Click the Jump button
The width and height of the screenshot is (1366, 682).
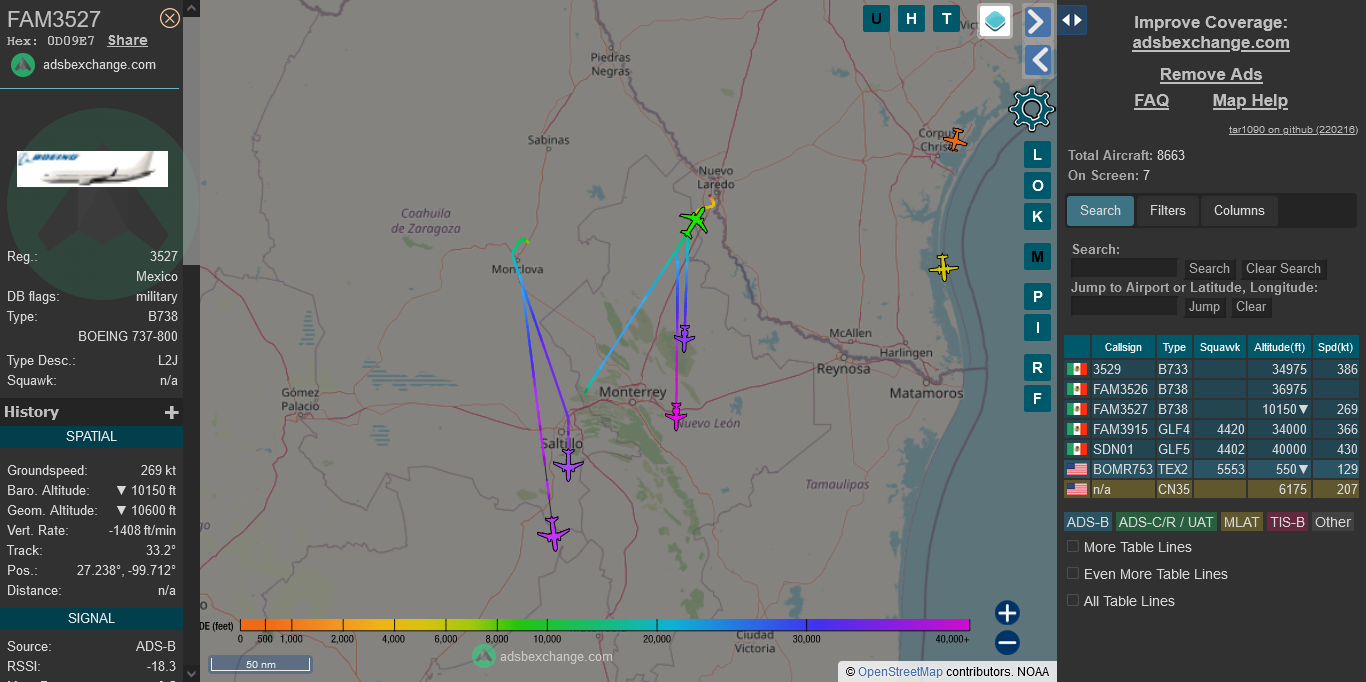pos(1204,307)
